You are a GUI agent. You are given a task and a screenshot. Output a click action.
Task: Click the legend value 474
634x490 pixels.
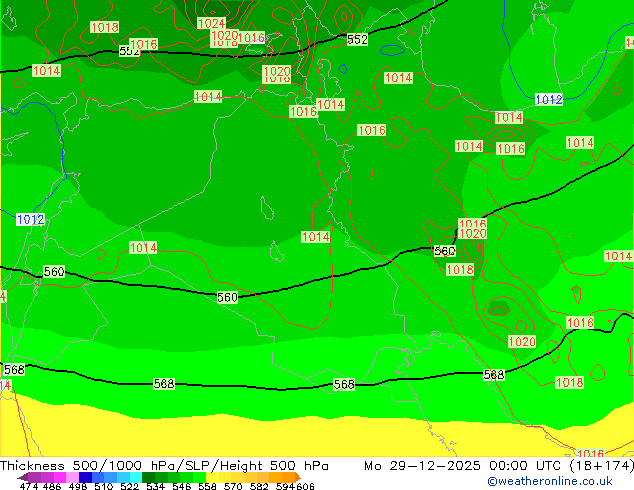(x=29, y=486)
